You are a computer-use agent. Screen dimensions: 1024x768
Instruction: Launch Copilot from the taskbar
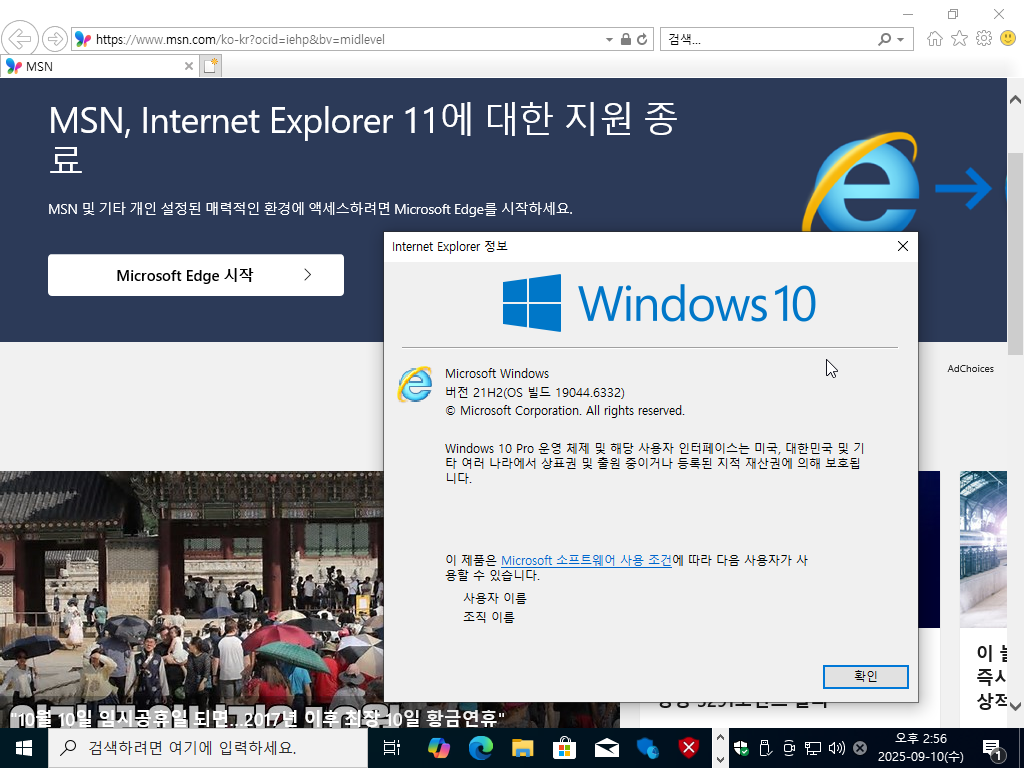[x=438, y=748]
